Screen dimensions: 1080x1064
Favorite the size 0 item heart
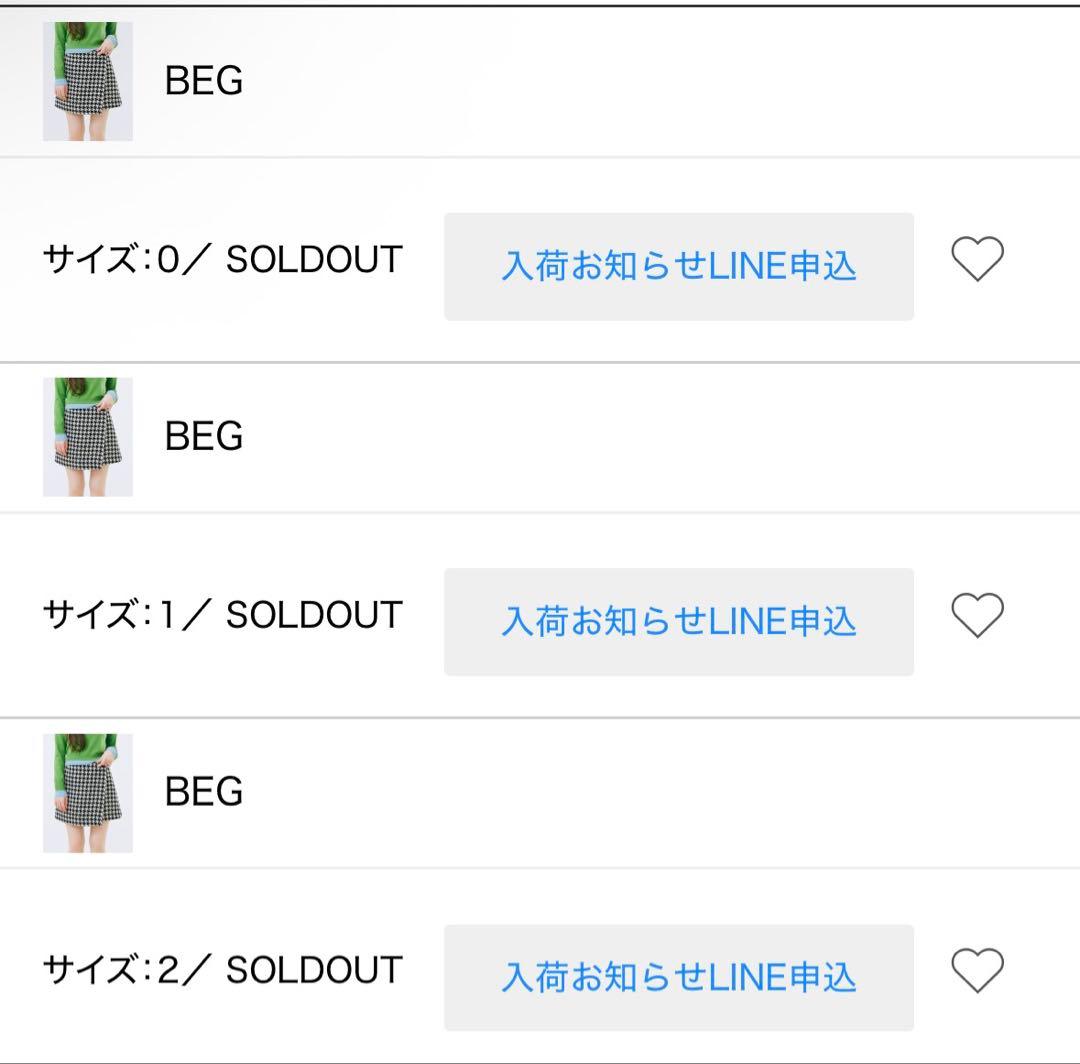[x=976, y=260]
